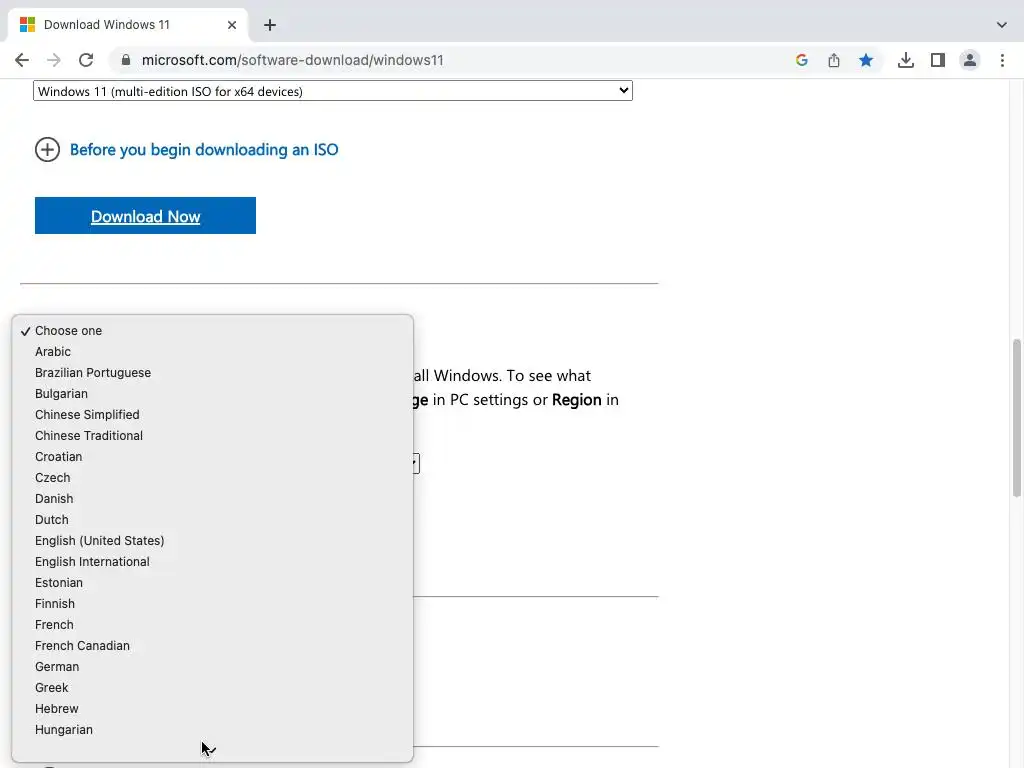Select Chinese Traditional option

point(212,436)
